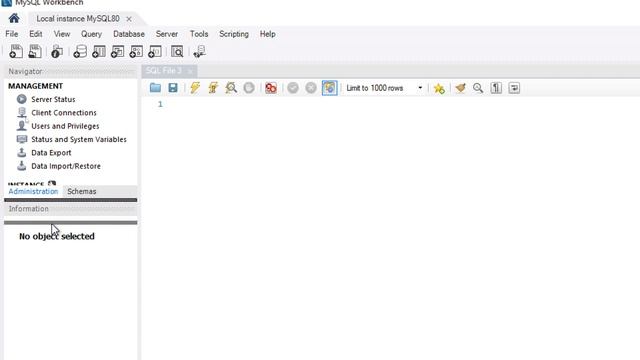Open Client Connections

point(64,113)
